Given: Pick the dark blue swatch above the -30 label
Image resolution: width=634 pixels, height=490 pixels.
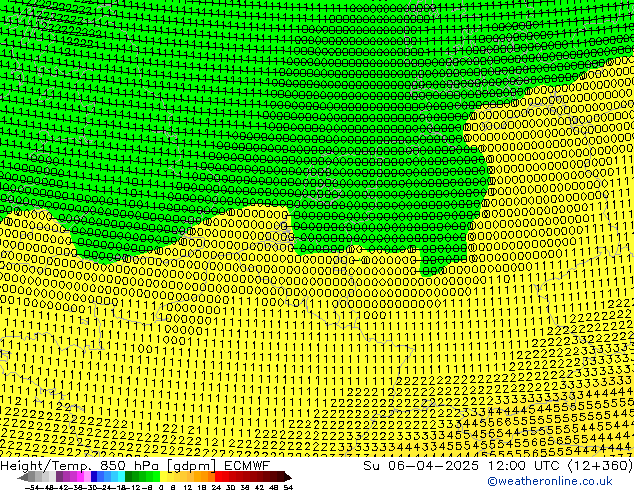Looking at the screenshot, I should click(x=94, y=477).
